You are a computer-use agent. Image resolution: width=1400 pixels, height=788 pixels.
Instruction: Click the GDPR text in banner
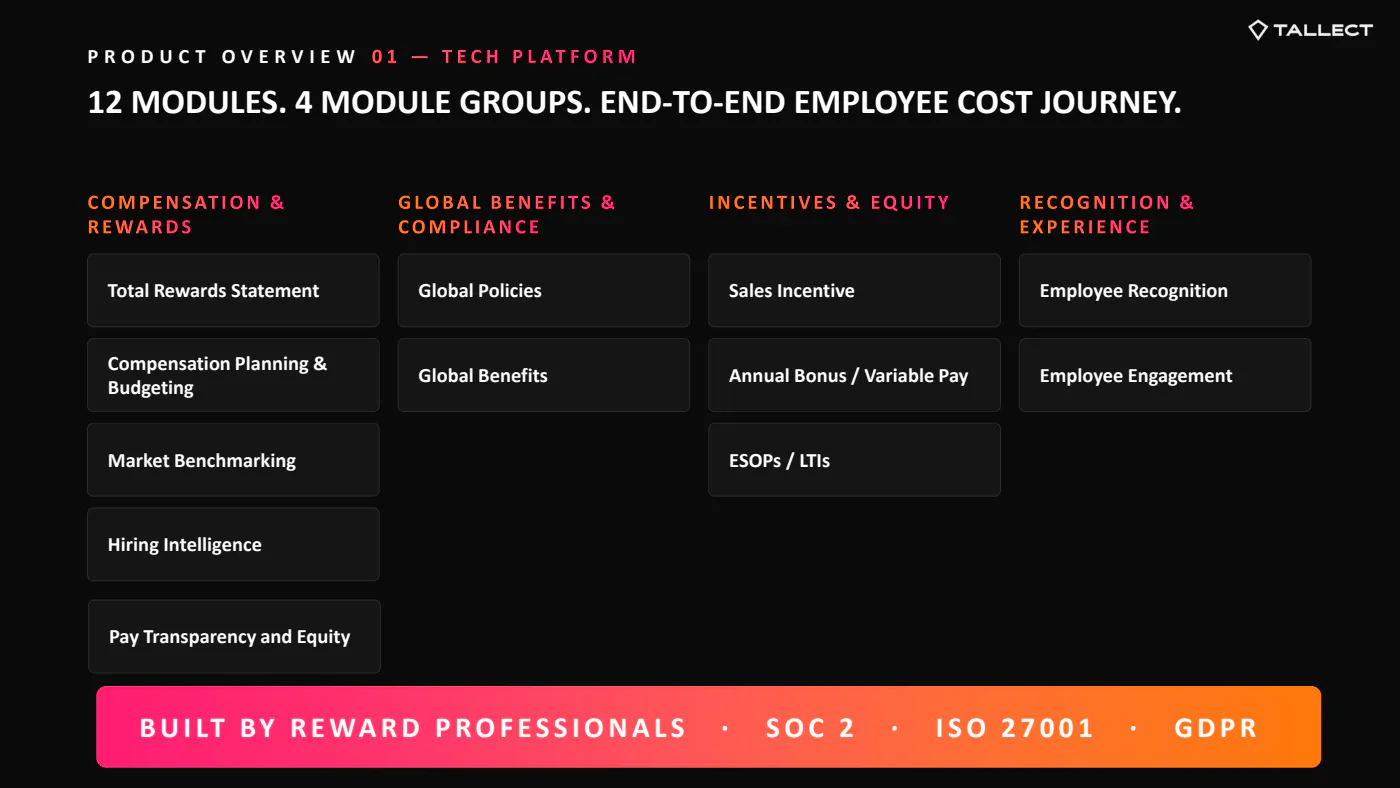pyautogui.click(x=1216, y=728)
